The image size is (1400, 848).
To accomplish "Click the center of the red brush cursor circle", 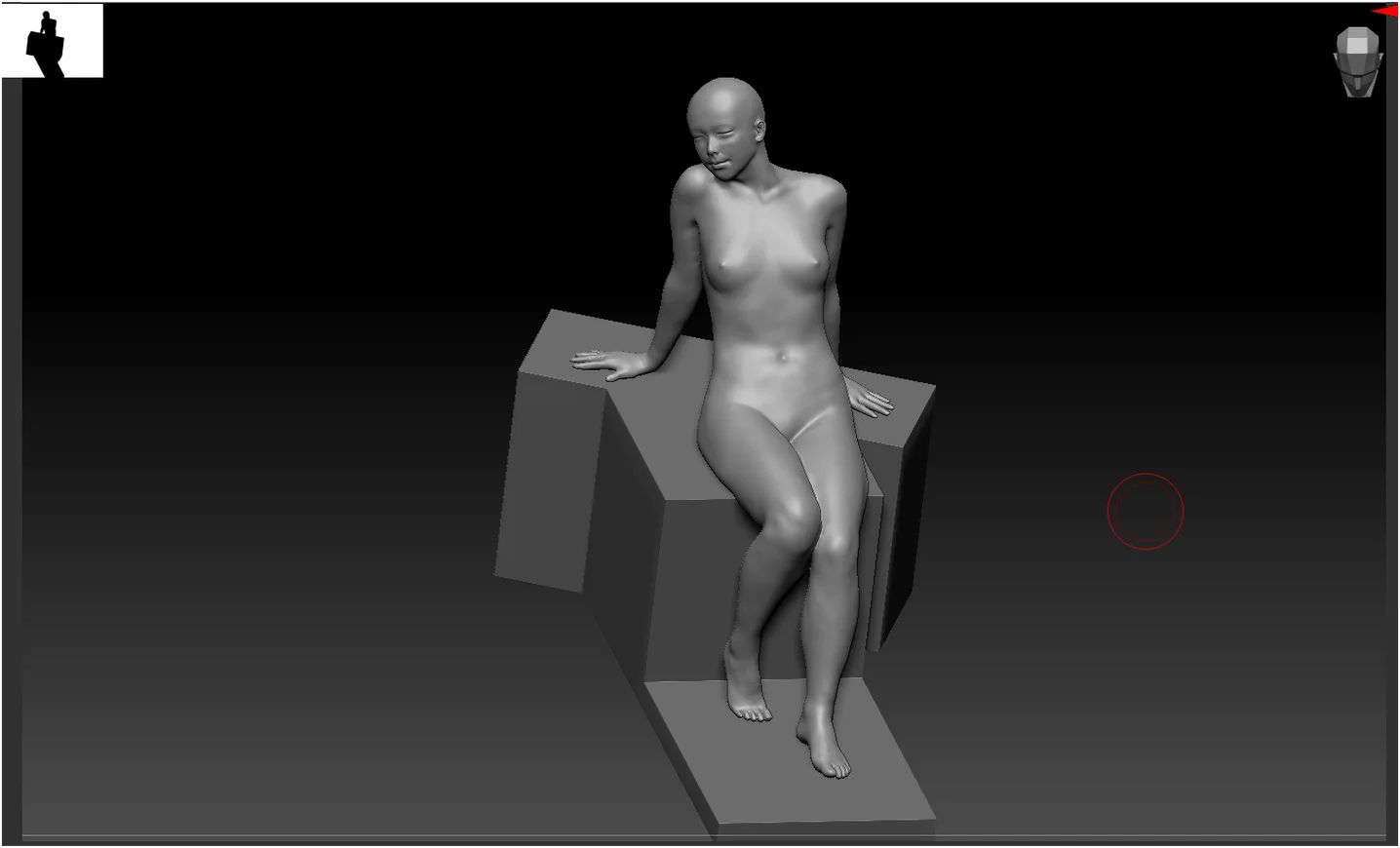I will click(x=1145, y=511).
